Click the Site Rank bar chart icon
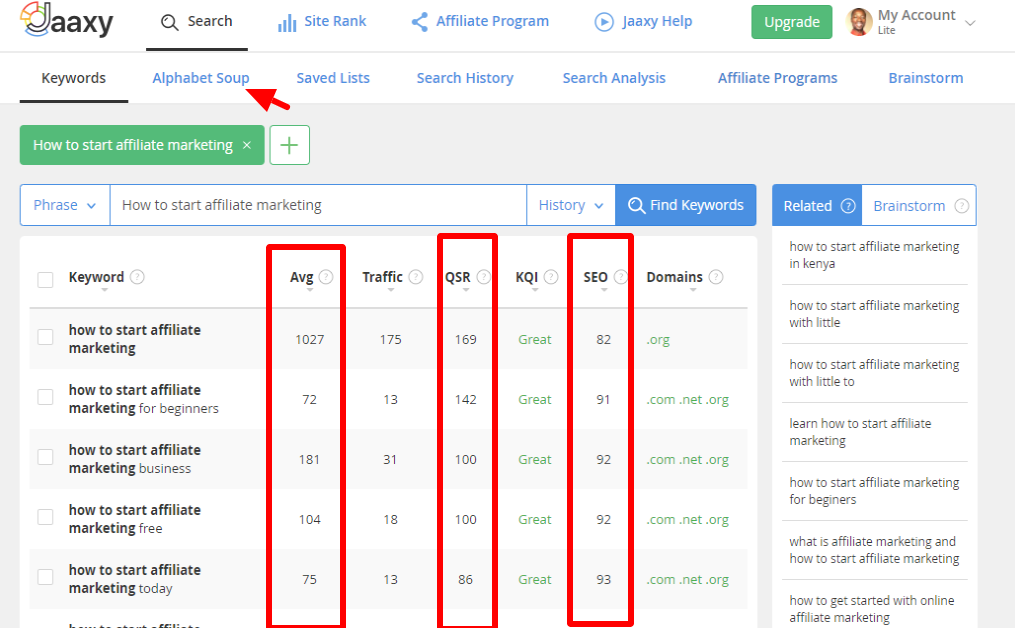The image size is (1015, 628). [287, 23]
